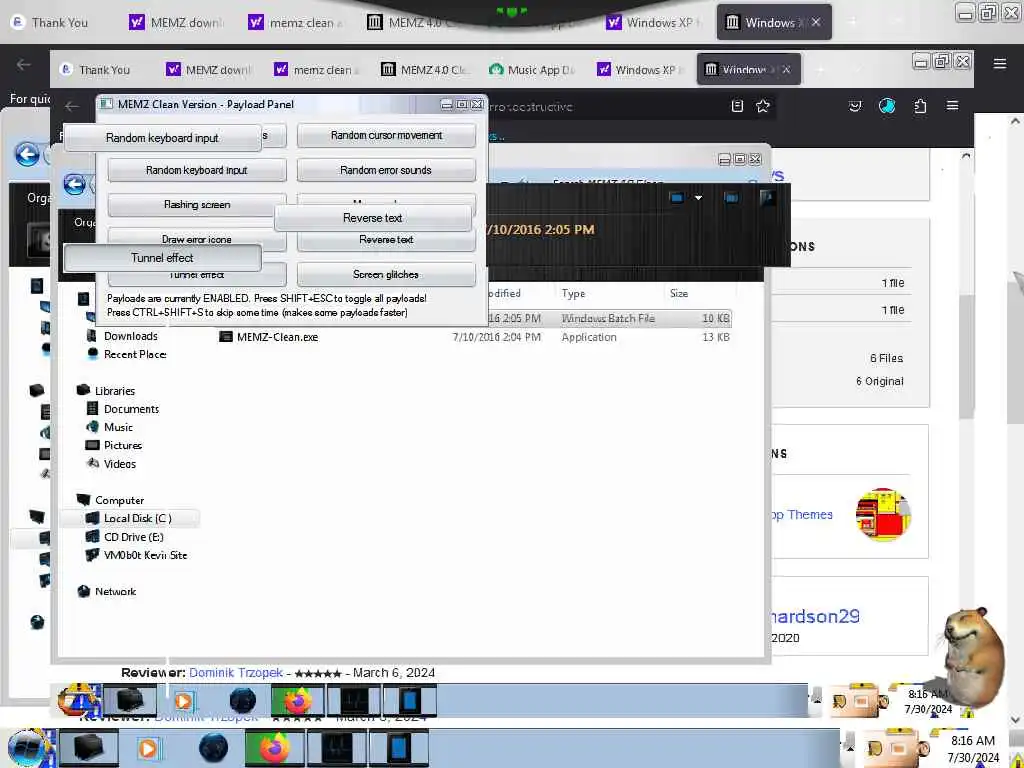
Task: Sort by the Size column header
Action: (x=679, y=294)
